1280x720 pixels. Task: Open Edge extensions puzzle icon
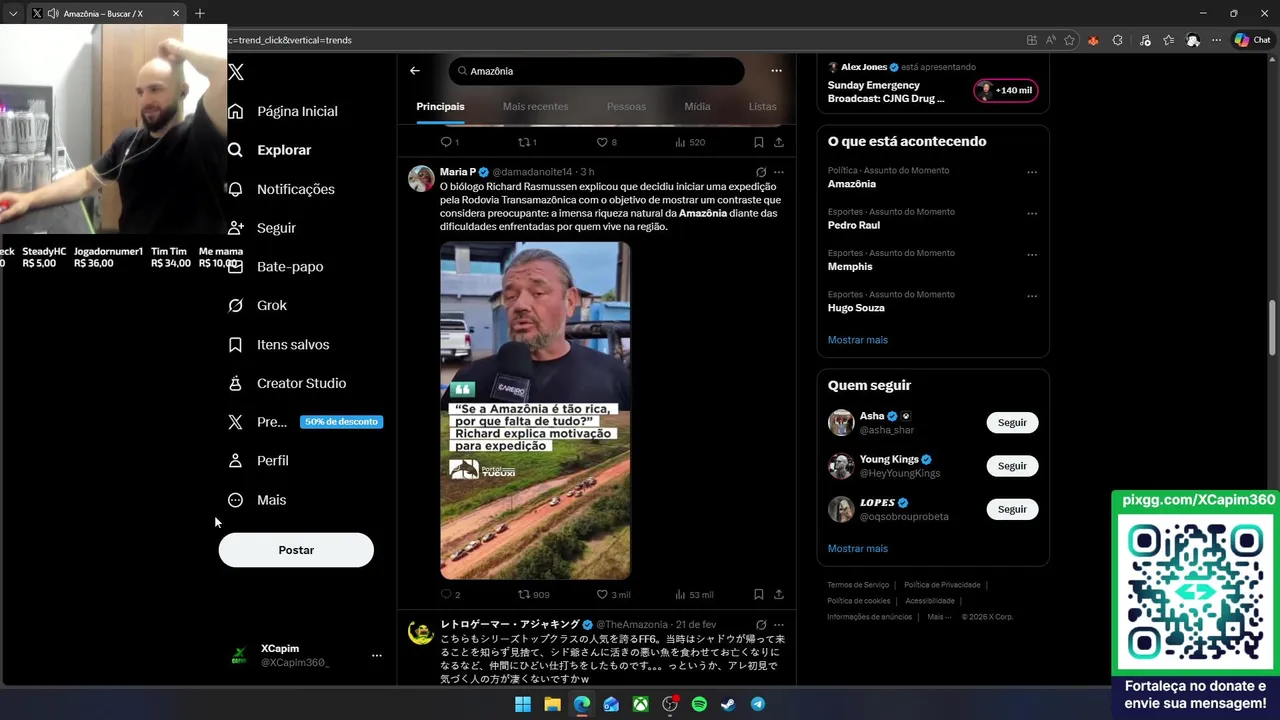coord(1118,40)
